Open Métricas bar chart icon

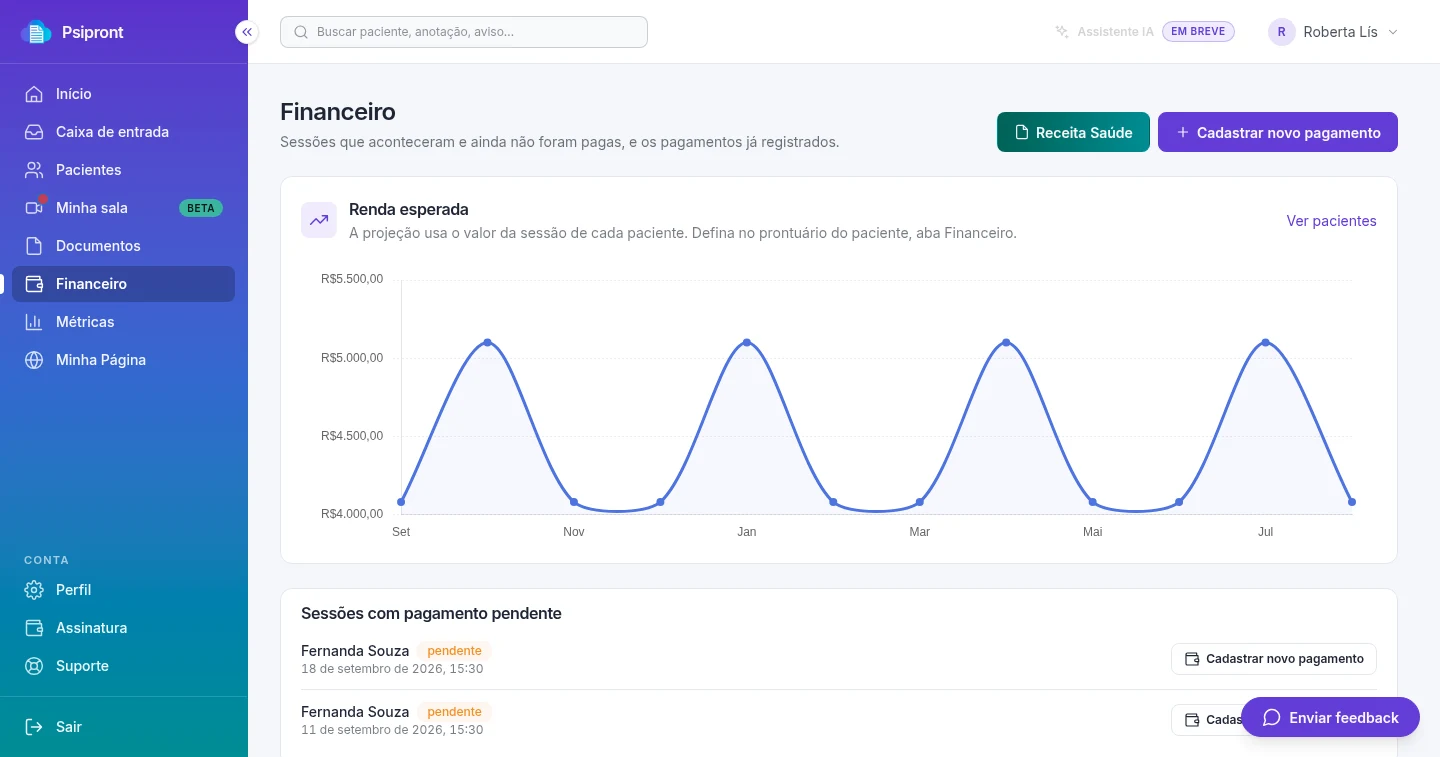click(x=34, y=322)
